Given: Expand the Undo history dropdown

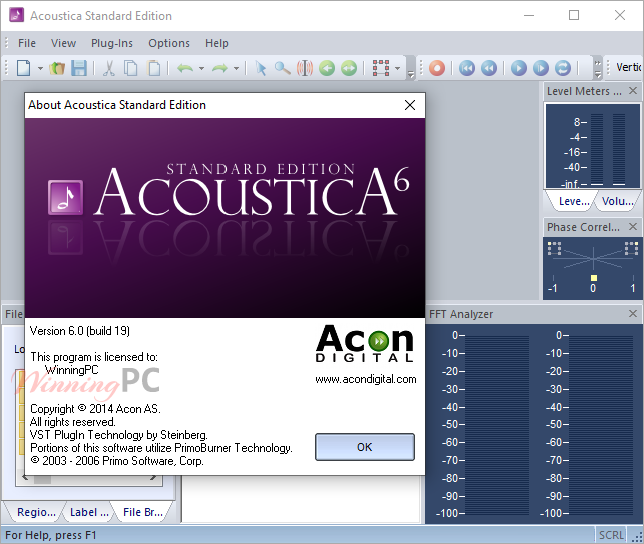Looking at the screenshot, I should 201,69.
